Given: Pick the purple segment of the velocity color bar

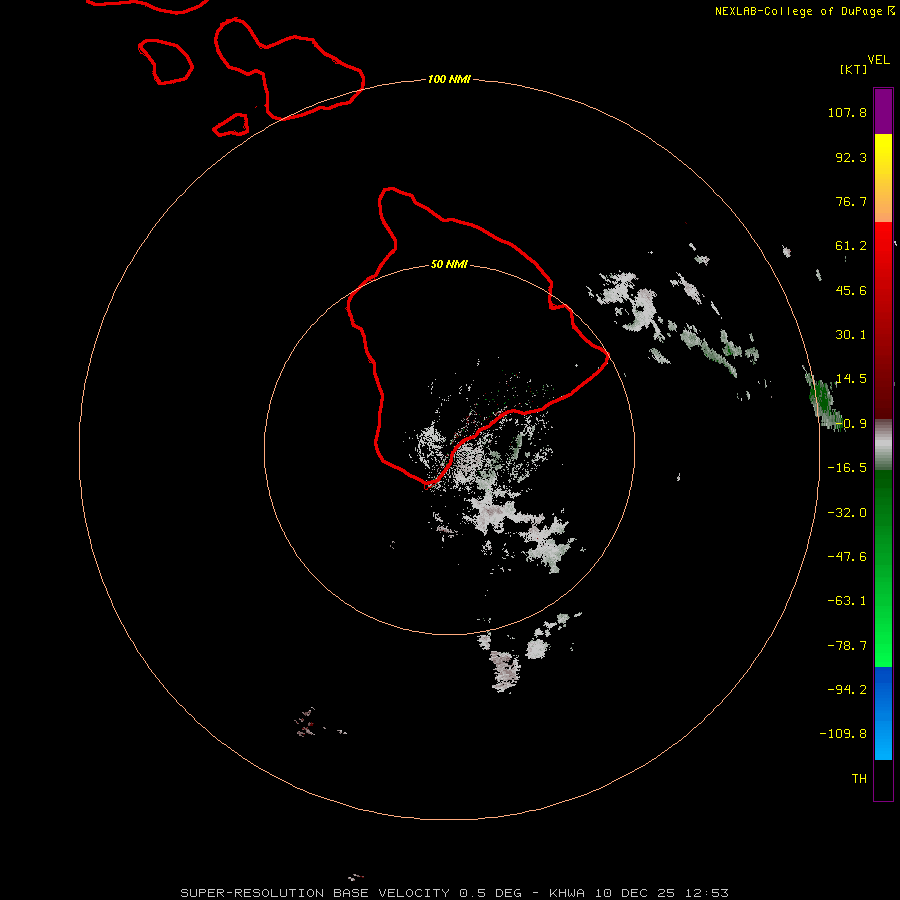Looking at the screenshot, I should tap(883, 111).
